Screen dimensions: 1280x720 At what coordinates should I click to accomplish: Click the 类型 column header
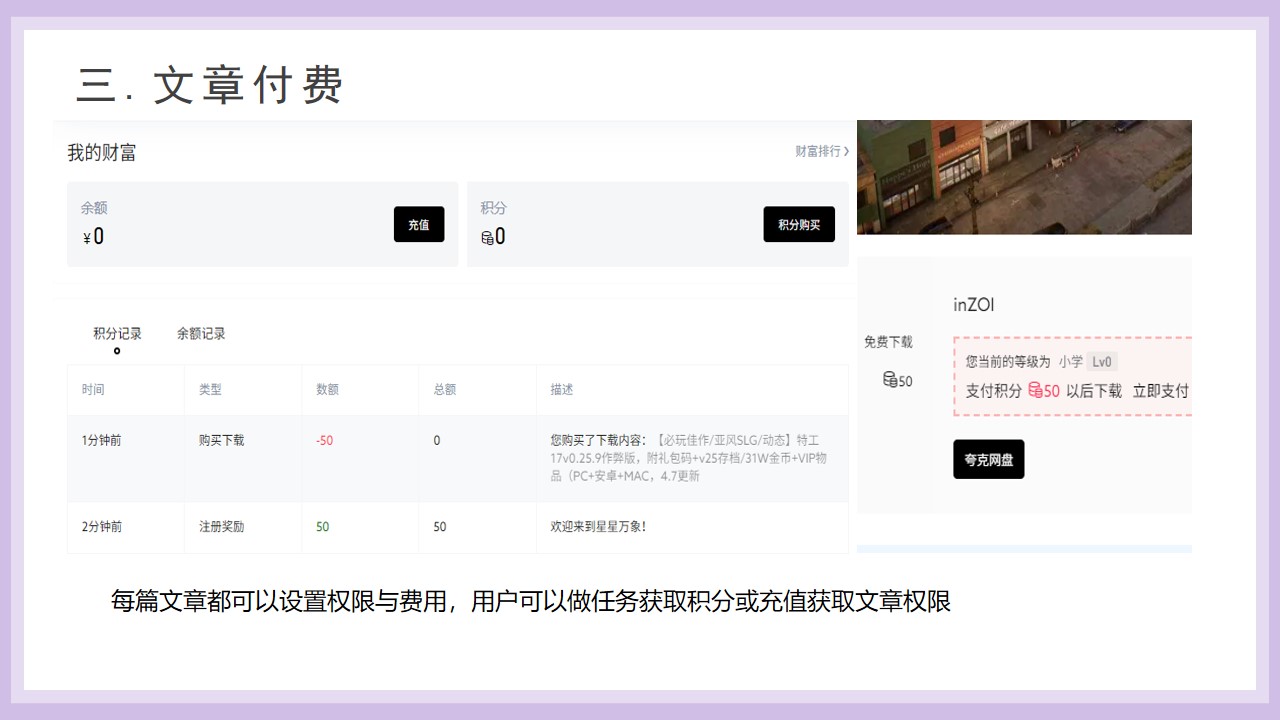pyautogui.click(x=210, y=390)
